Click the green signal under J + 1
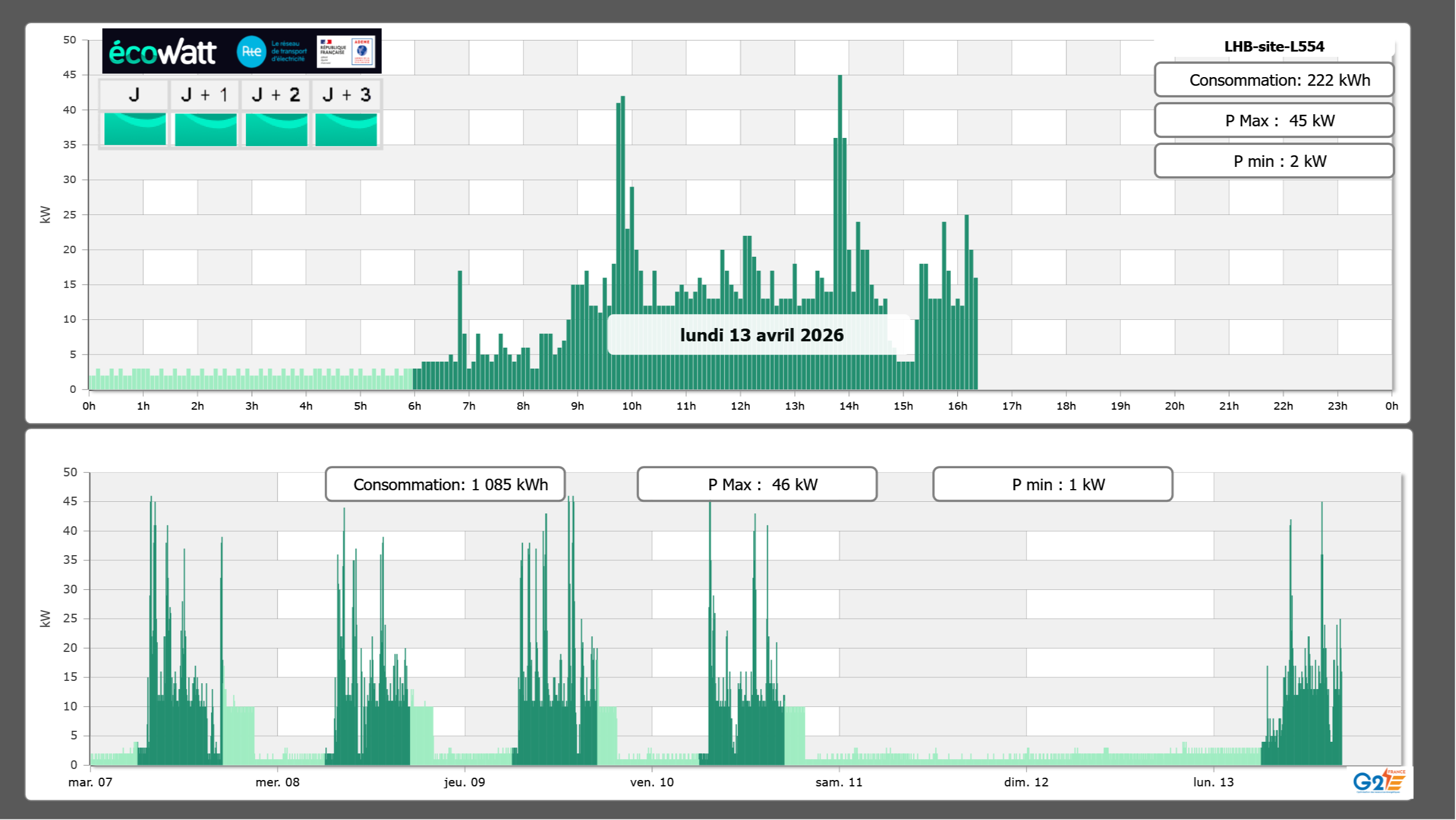Image resolution: width=1456 pixels, height=820 pixels. (205, 129)
